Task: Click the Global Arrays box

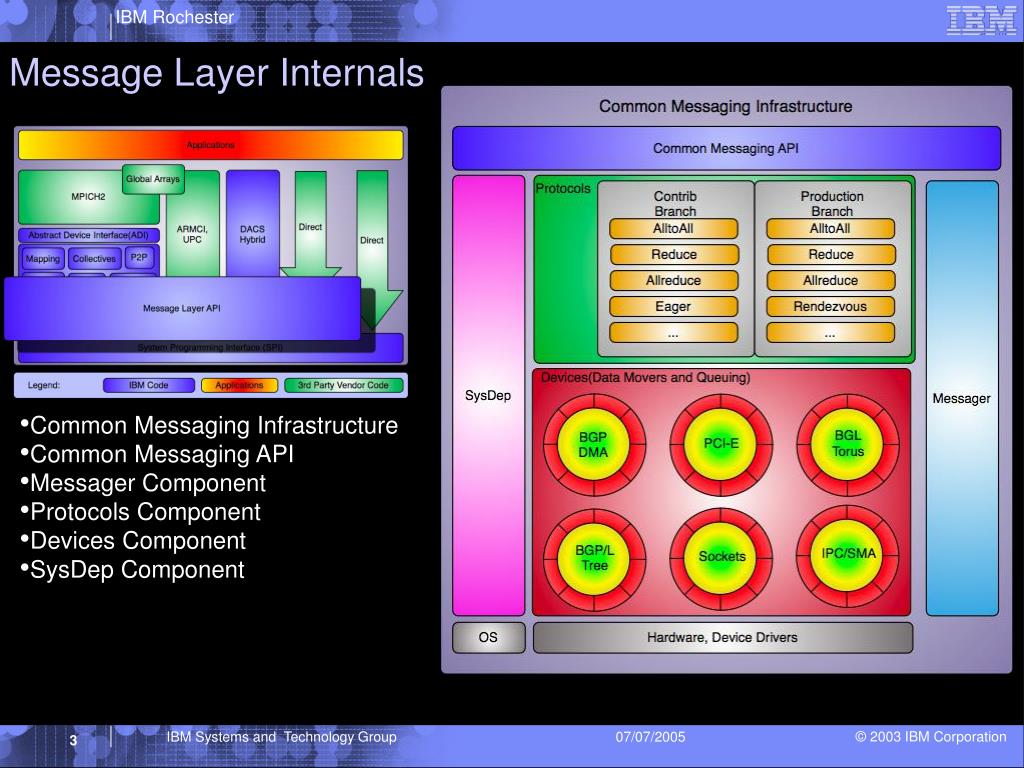Action: [x=153, y=179]
